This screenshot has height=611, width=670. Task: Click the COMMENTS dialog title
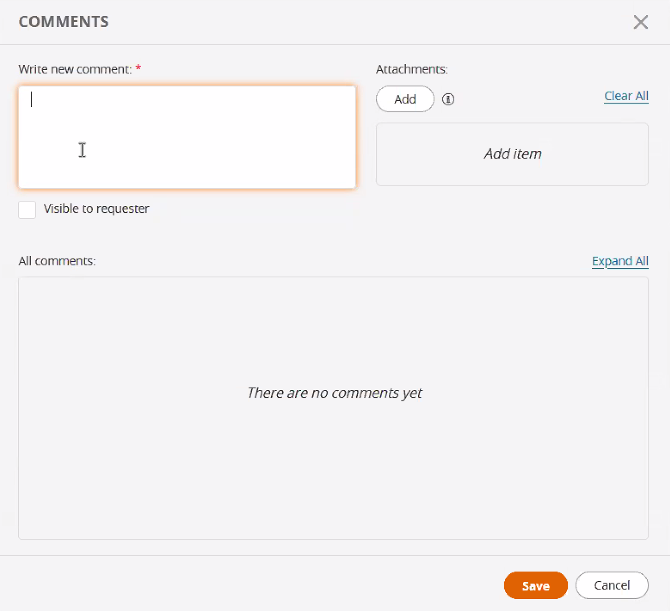(64, 21)
